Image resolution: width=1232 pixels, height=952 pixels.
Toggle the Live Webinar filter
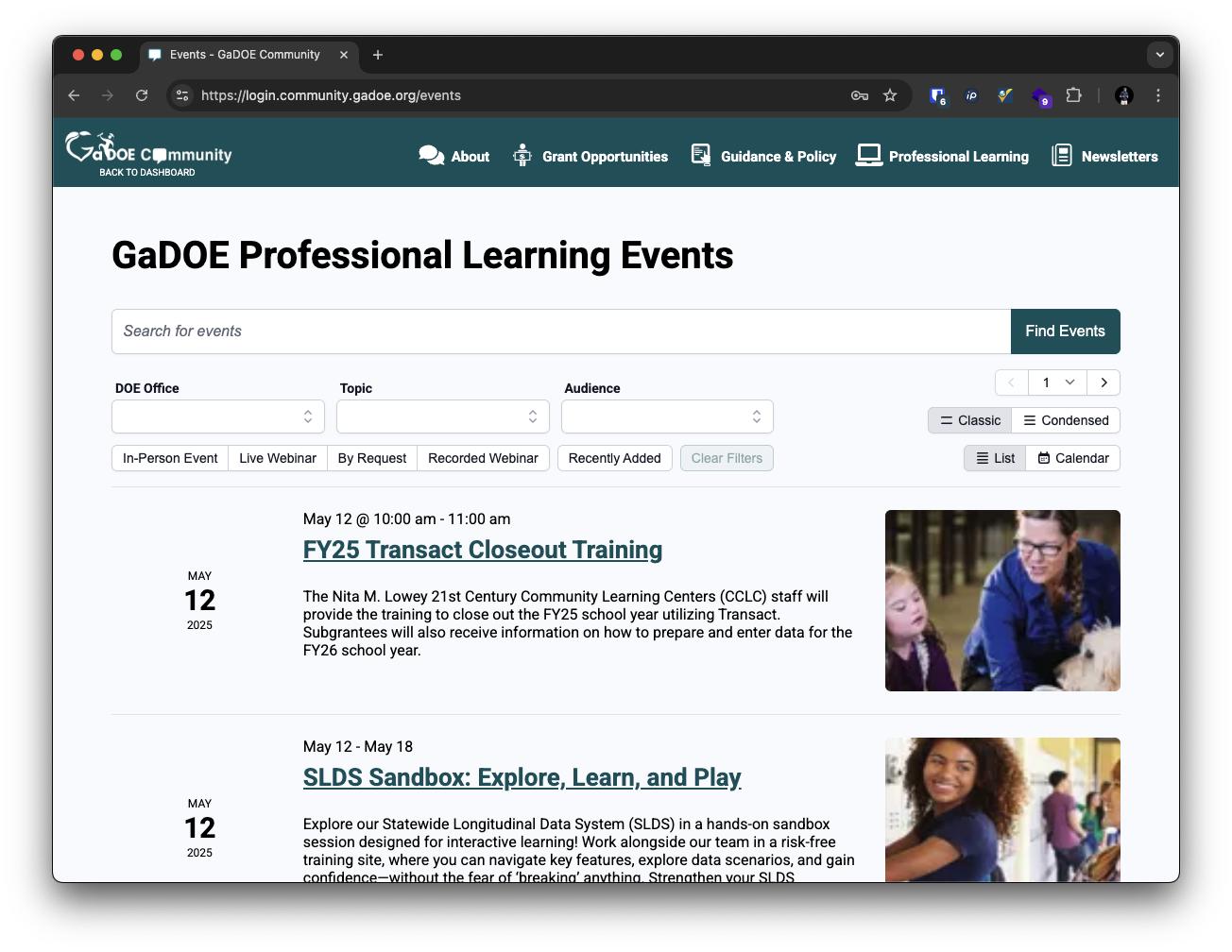tap(277, 458)
